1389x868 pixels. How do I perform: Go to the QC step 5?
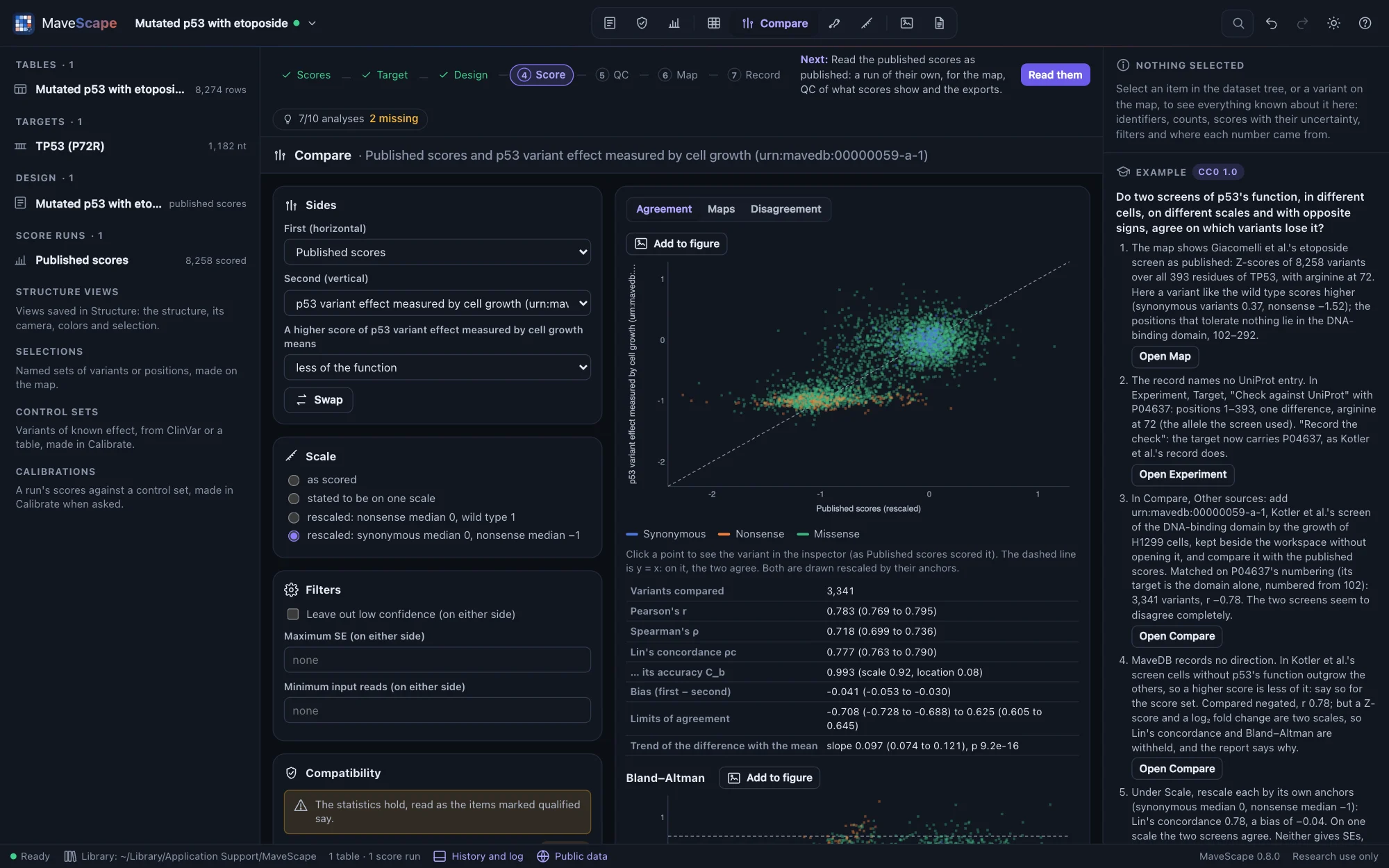pos(613,75)
